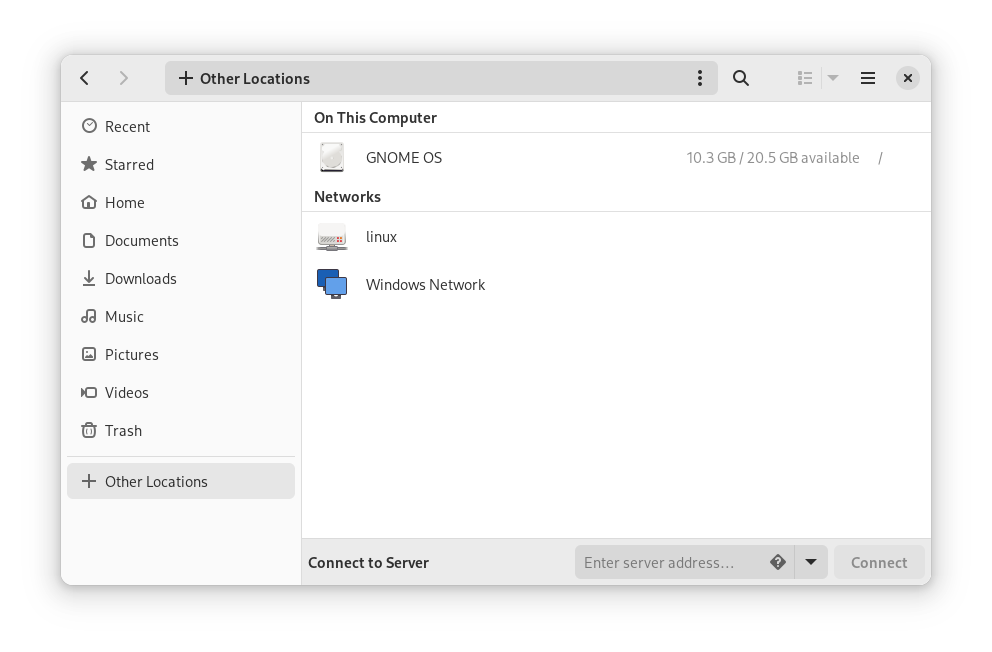992x652 pixels.
Task: Click the Other Locations path bar button
Action: [245, 78]
